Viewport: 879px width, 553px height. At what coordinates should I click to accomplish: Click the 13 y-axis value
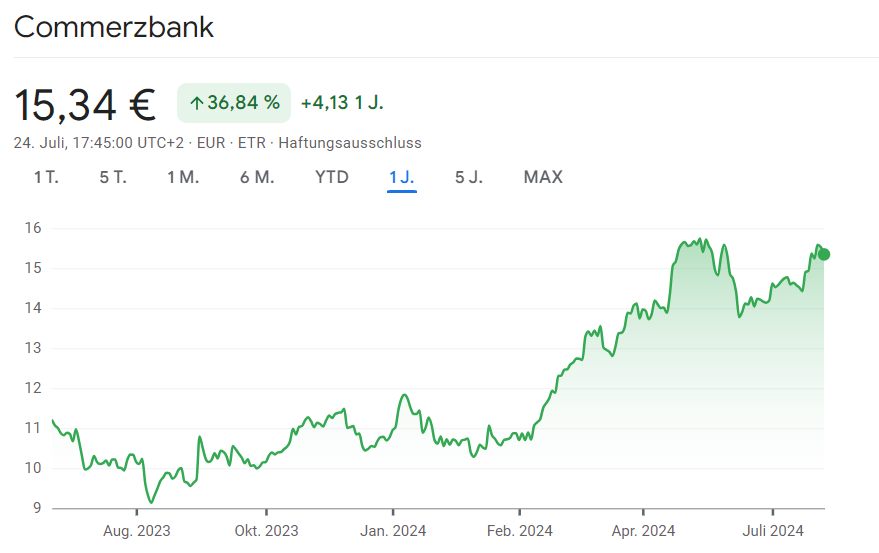[33, 348]
